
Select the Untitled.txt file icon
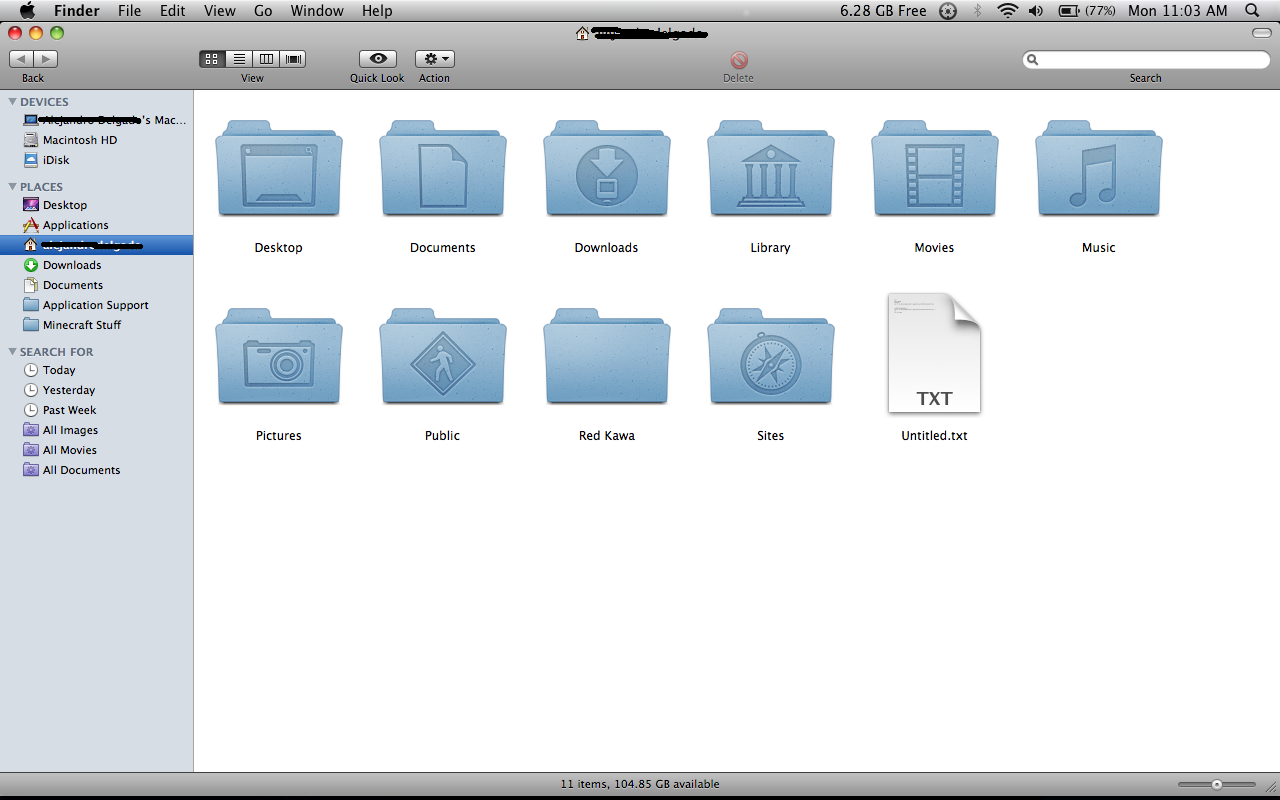[x=935, y=353]
